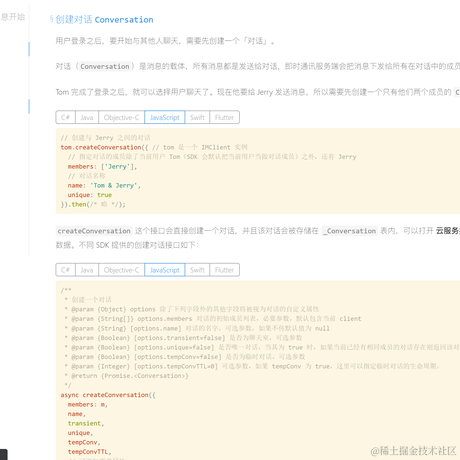Click inline code "_Conversation" table name
This screenshot has height=460, width=460.
[x=350, y=231]
